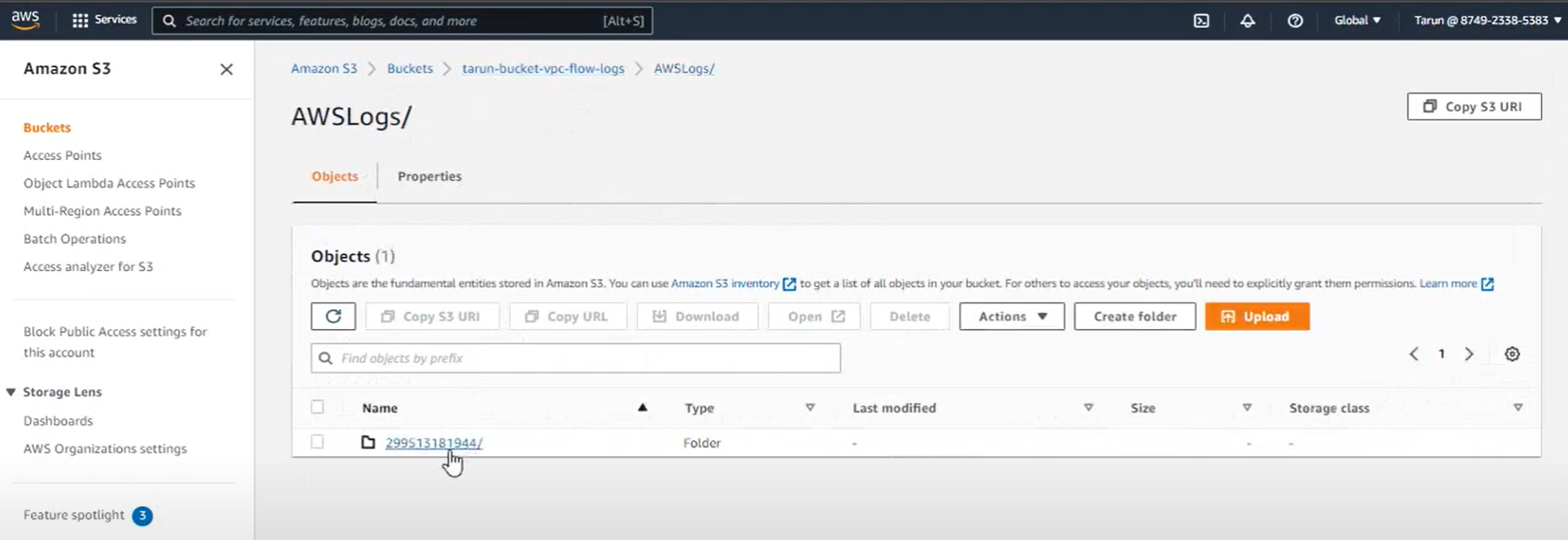
Task: Open Feature spotlight in the sidebar
Action: [74, 515]
